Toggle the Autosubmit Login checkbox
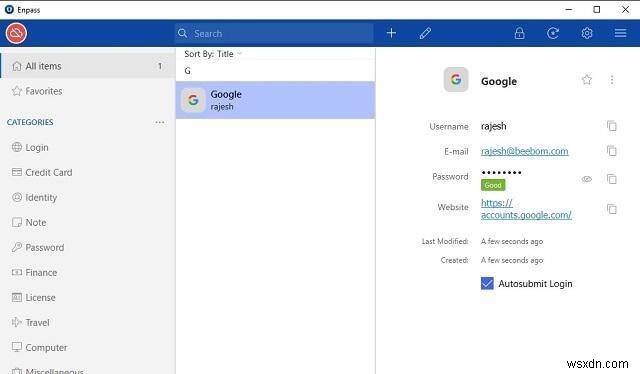Viewport: 640px width, 374px height. pyautogui.click(x=487, y=283)
